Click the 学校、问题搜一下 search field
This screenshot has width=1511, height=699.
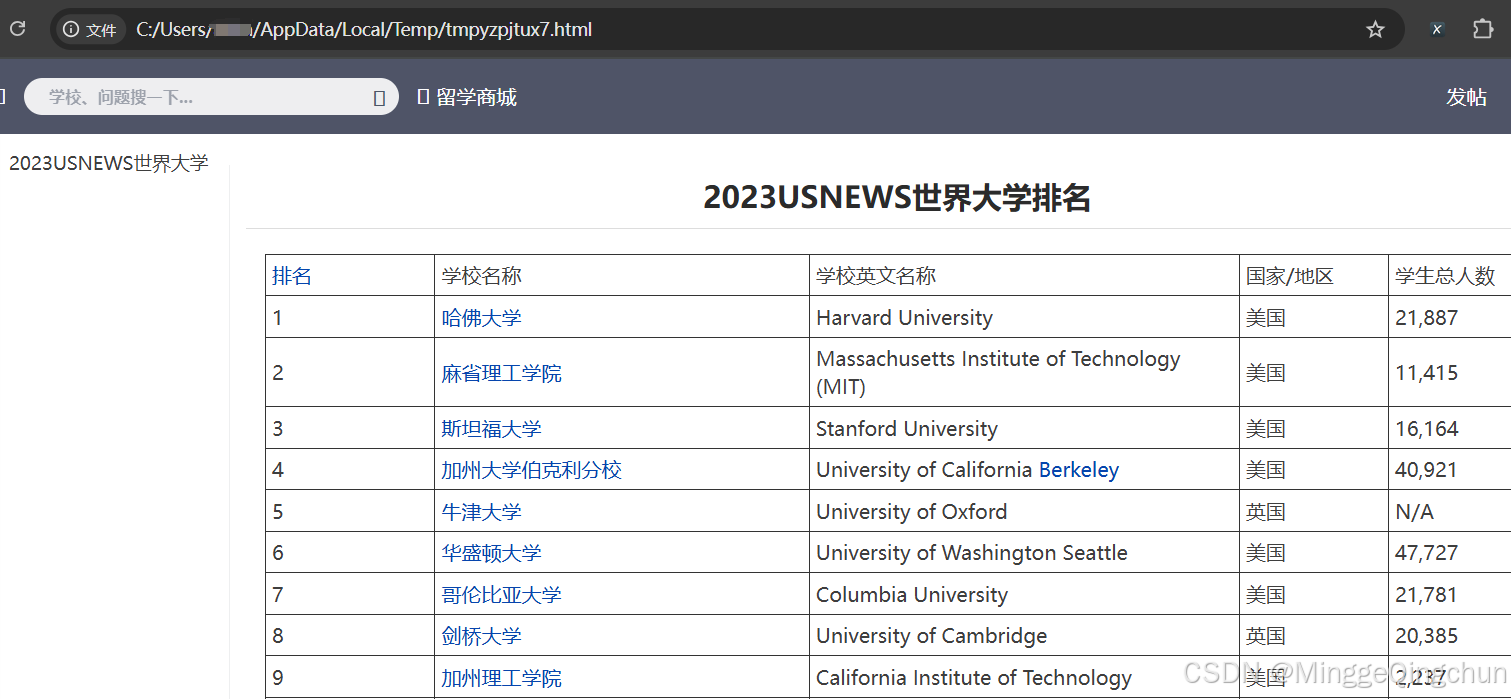pos(211,97)
